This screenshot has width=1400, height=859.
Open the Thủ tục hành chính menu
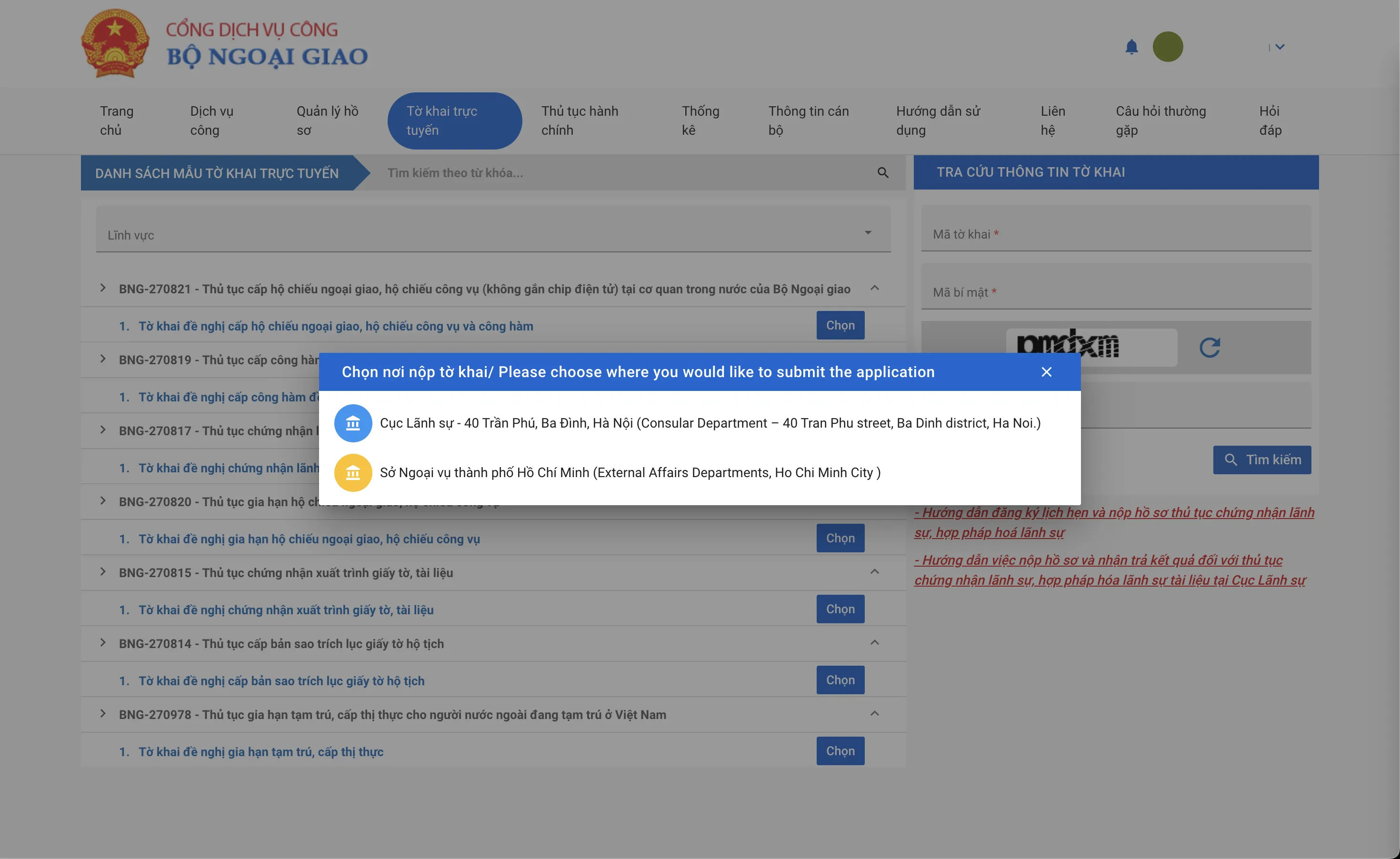[x=580, y=120]
